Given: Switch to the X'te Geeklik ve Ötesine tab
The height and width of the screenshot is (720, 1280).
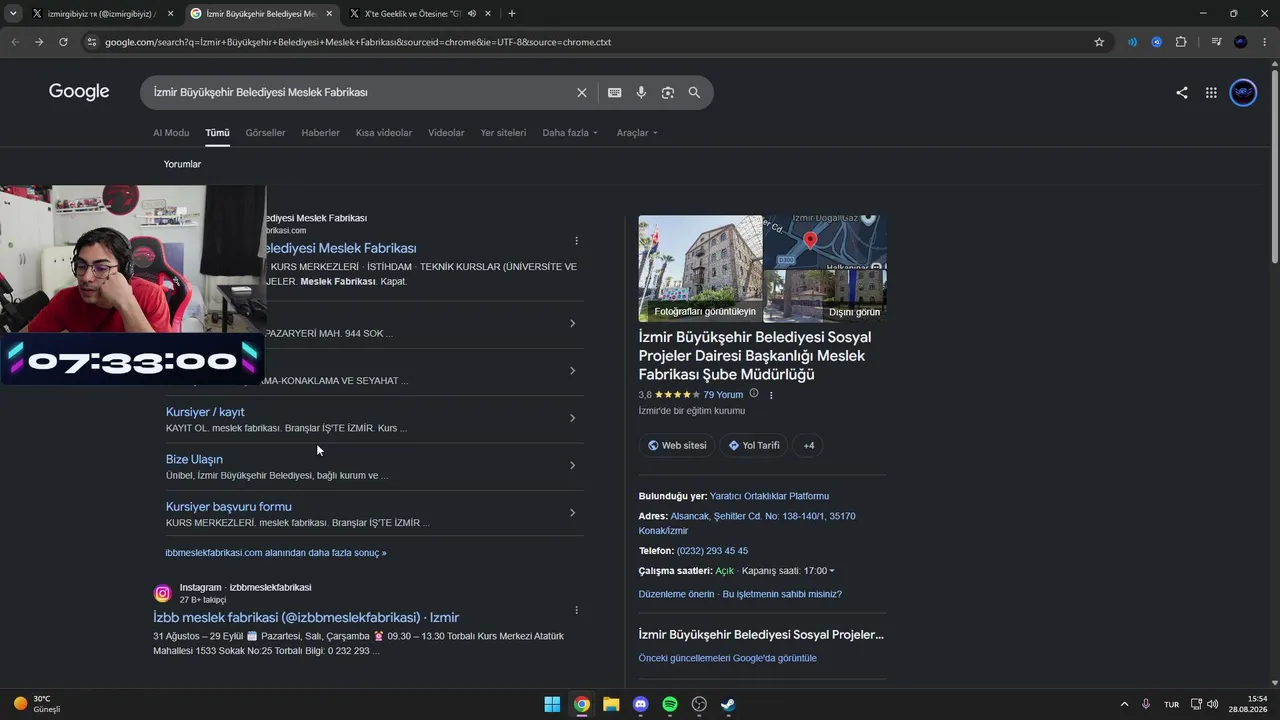Looking at the screenshot, I should [419, 14].
